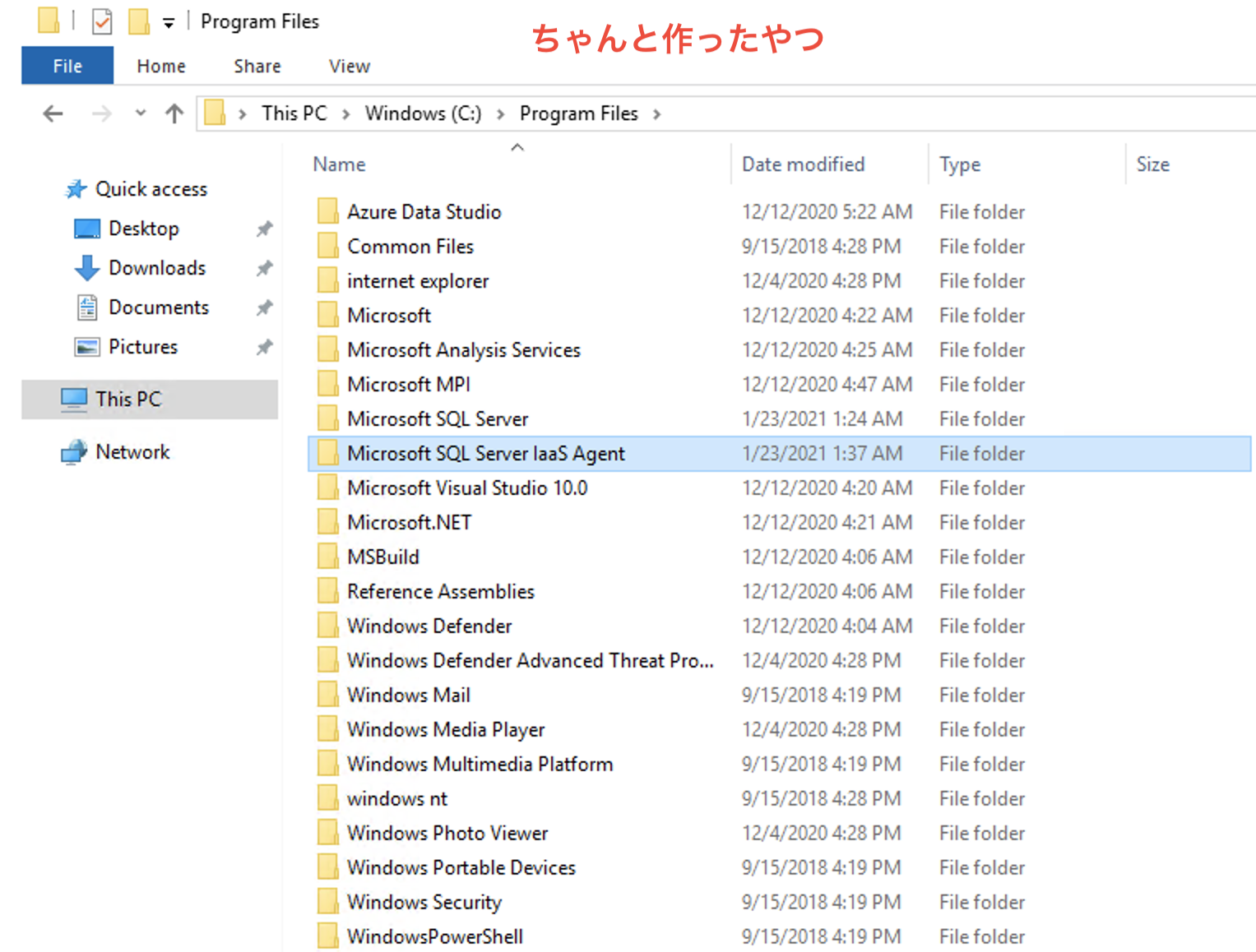Select This PC in navigation pane
Screen dimensions: 1256x952
coord(128,400)
